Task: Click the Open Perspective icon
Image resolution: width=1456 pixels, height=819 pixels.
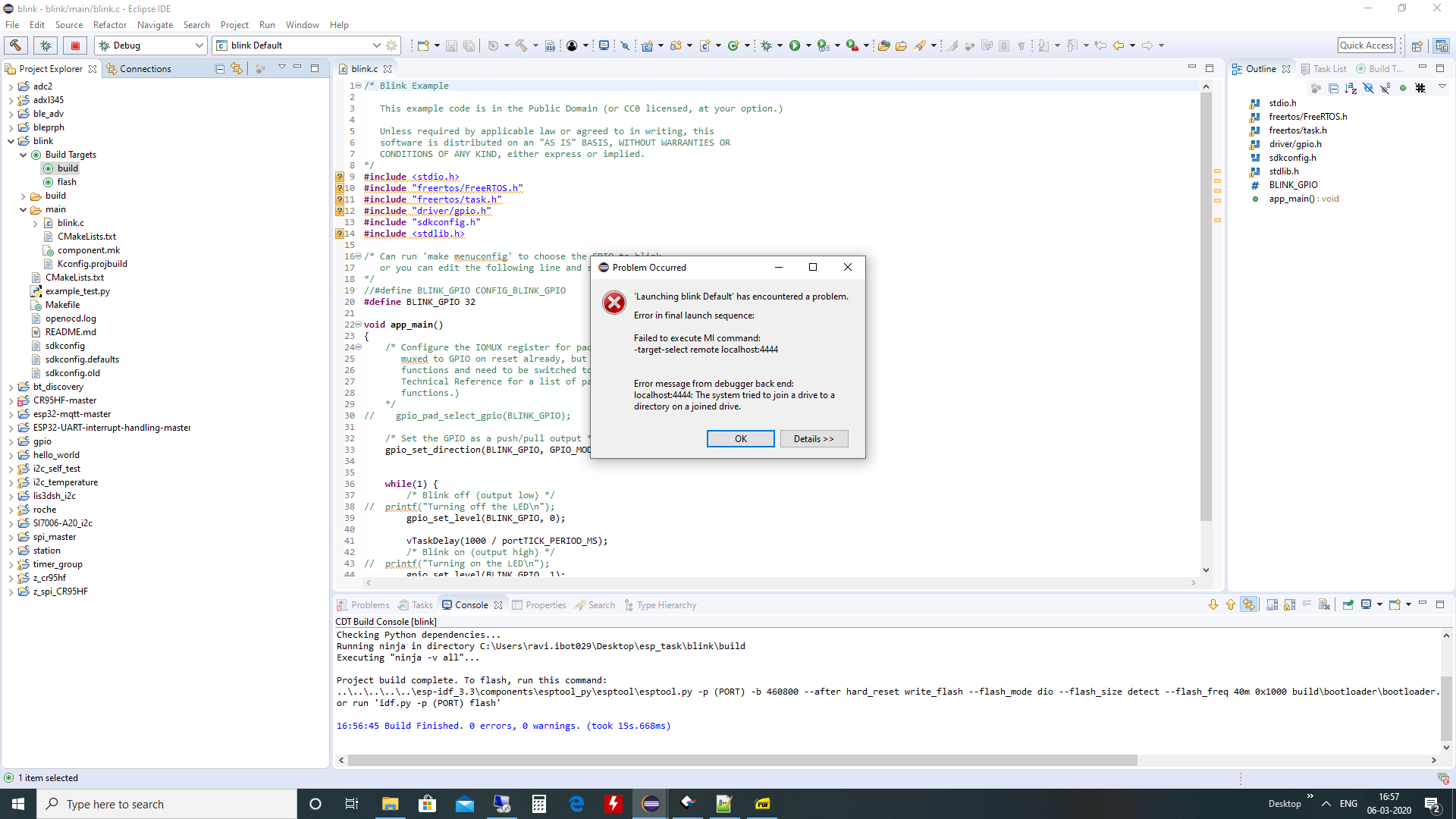Action: [x=1417, y=45]
